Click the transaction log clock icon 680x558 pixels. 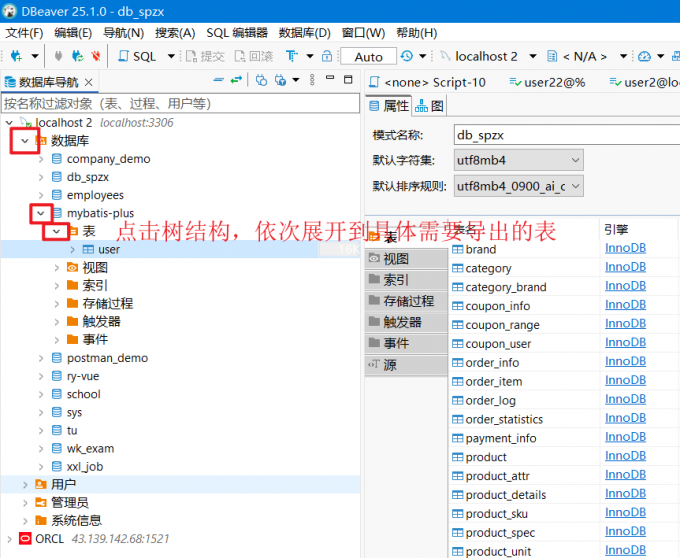pos(407,56)
